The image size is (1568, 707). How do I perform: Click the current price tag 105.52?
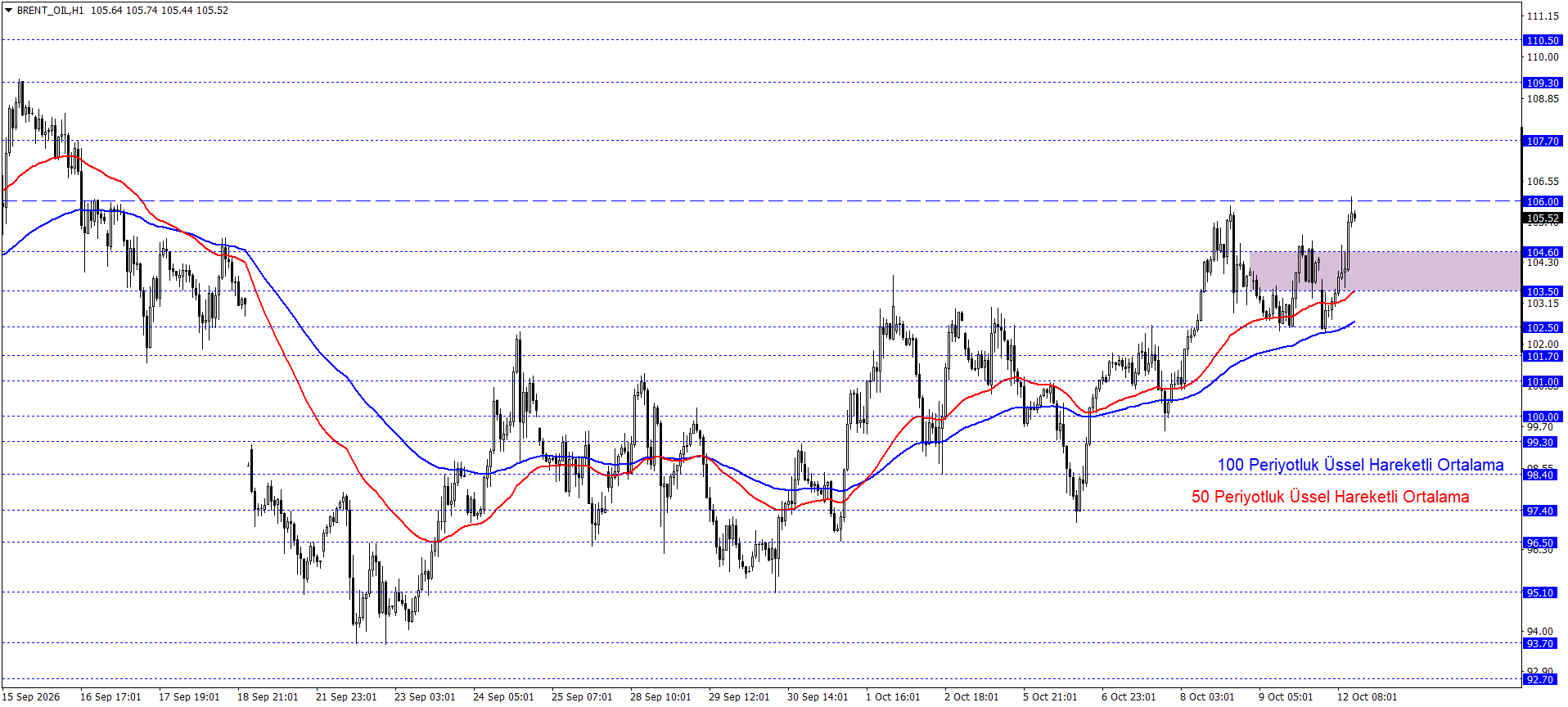pos(1543,218)
